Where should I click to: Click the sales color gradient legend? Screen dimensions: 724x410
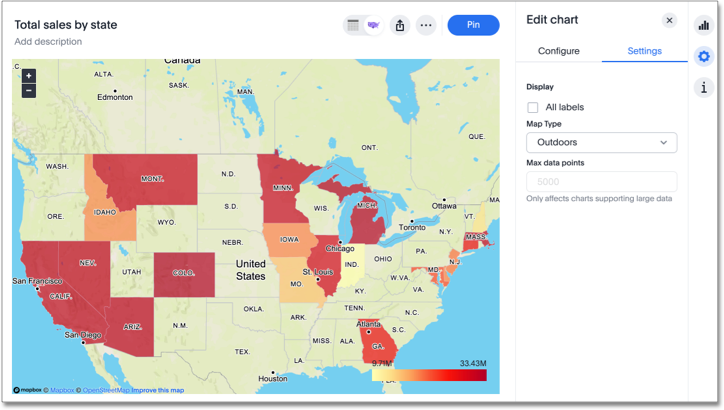[429, 376]
